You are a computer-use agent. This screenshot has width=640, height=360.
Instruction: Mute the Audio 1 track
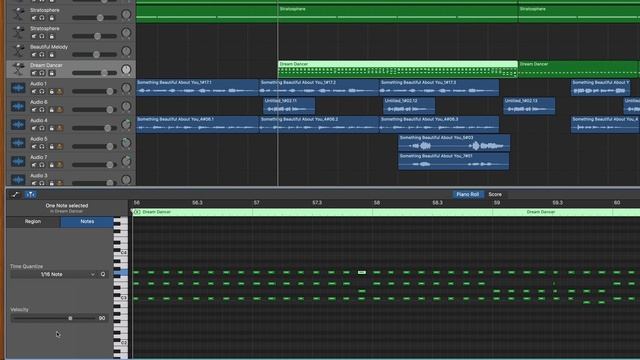coord(34,91)
